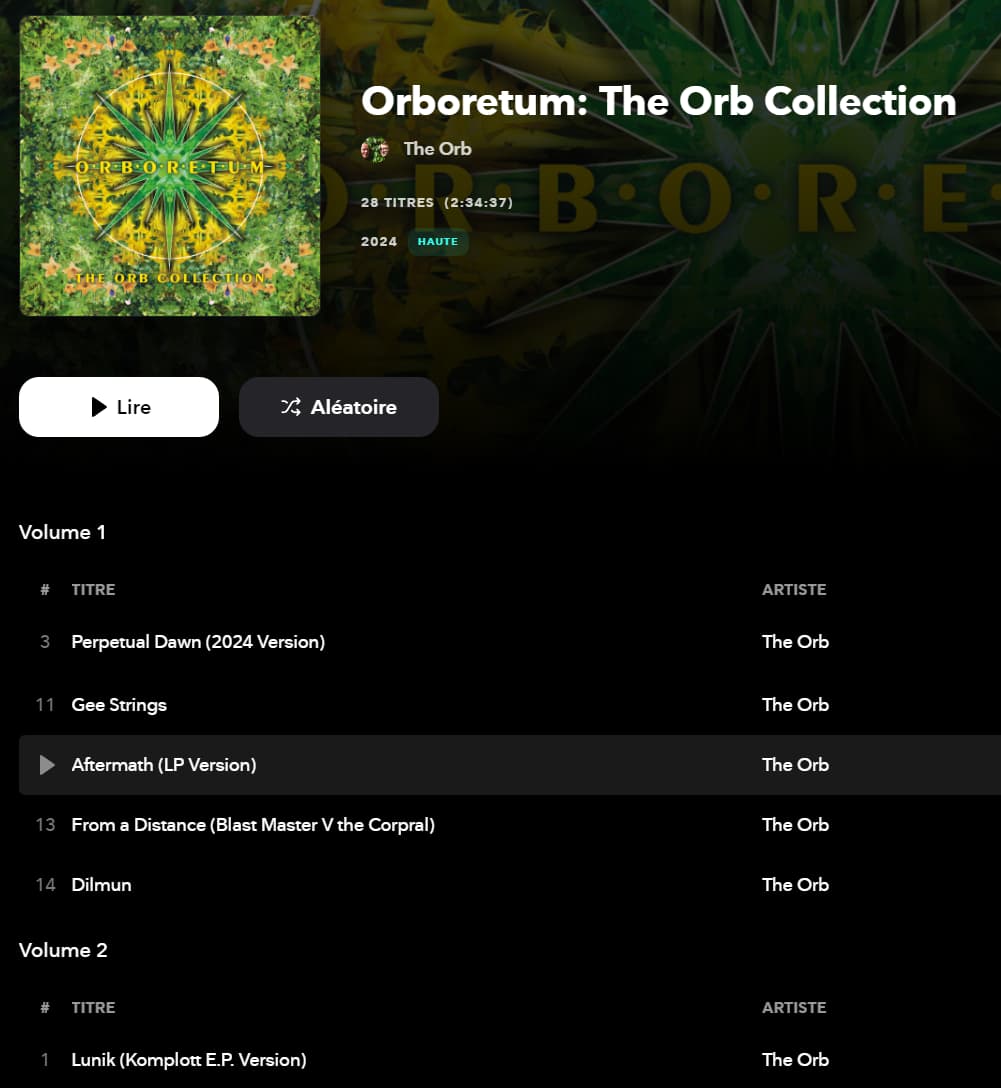Click the play triangle on Aftermath row
1001x1088 pixels.
[46, 765]
